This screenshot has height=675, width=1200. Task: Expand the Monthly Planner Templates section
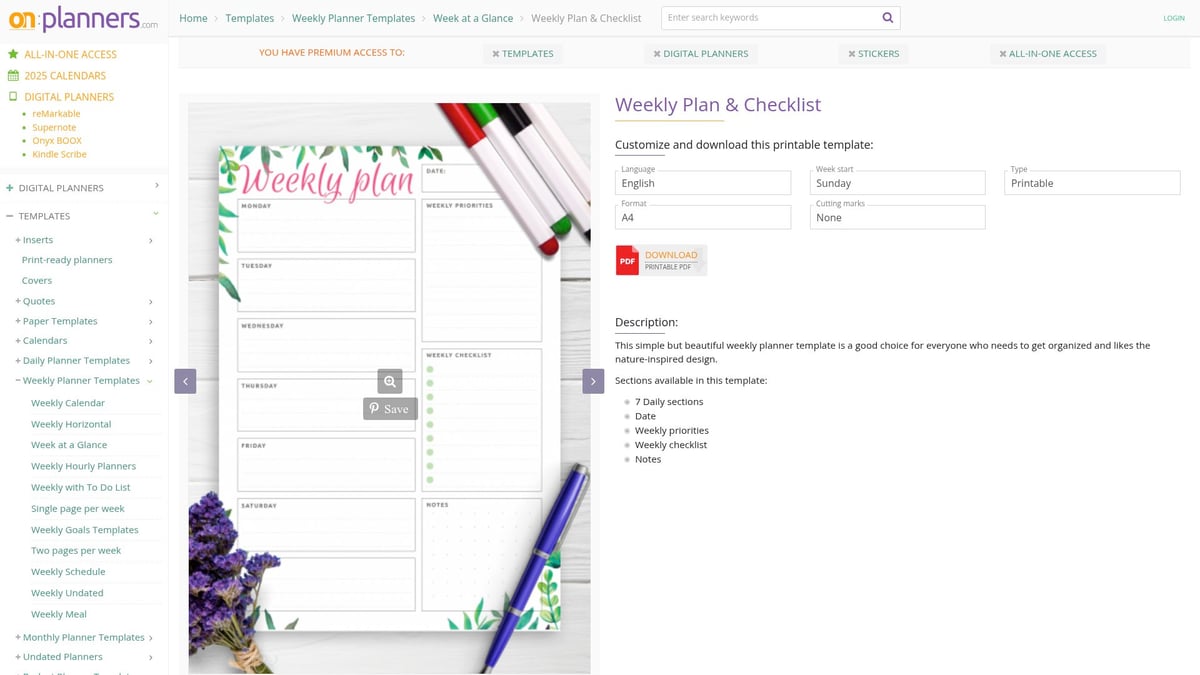click(84, 637)
